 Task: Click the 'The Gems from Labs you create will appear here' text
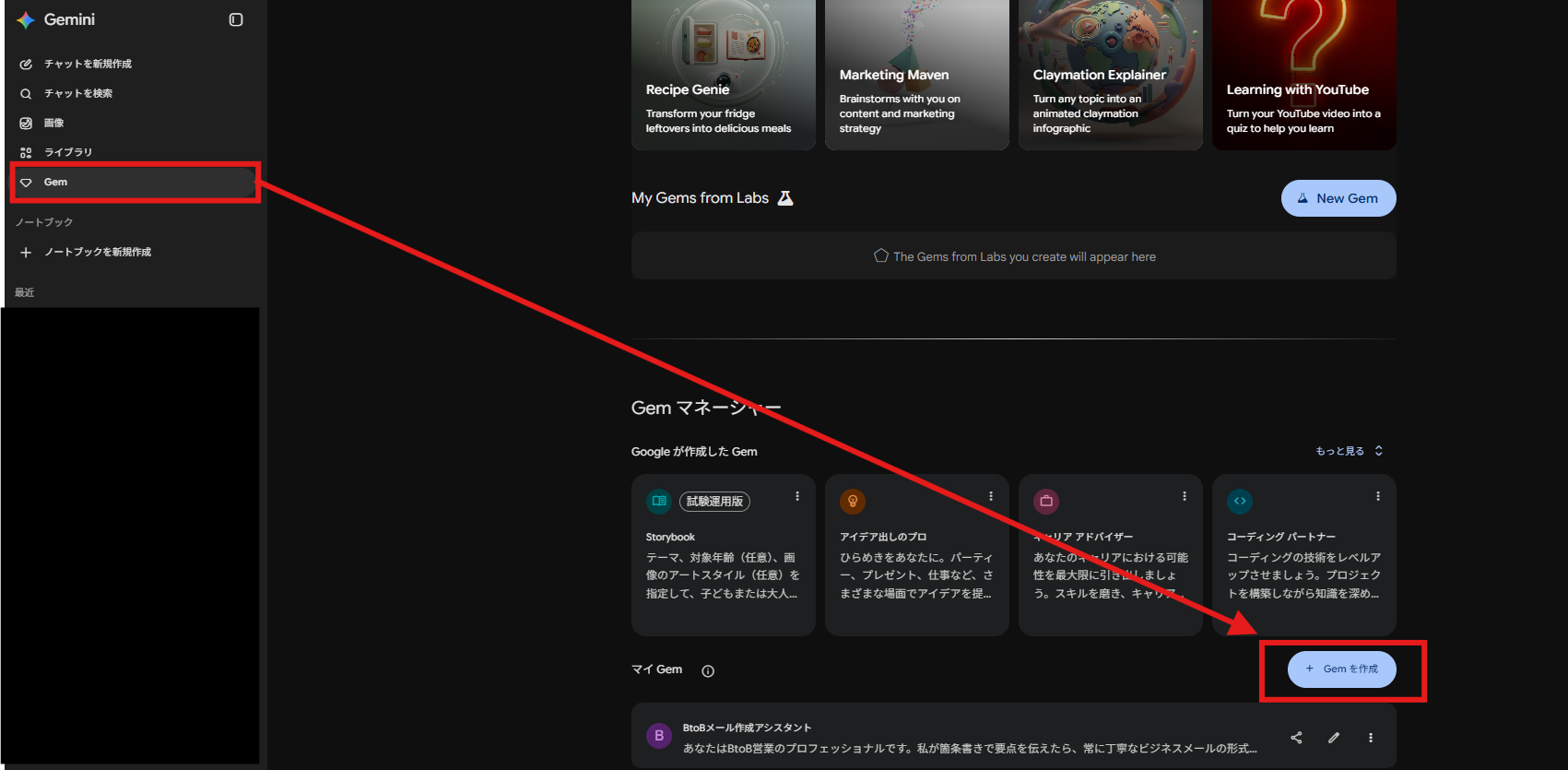tap(1024, 256)
